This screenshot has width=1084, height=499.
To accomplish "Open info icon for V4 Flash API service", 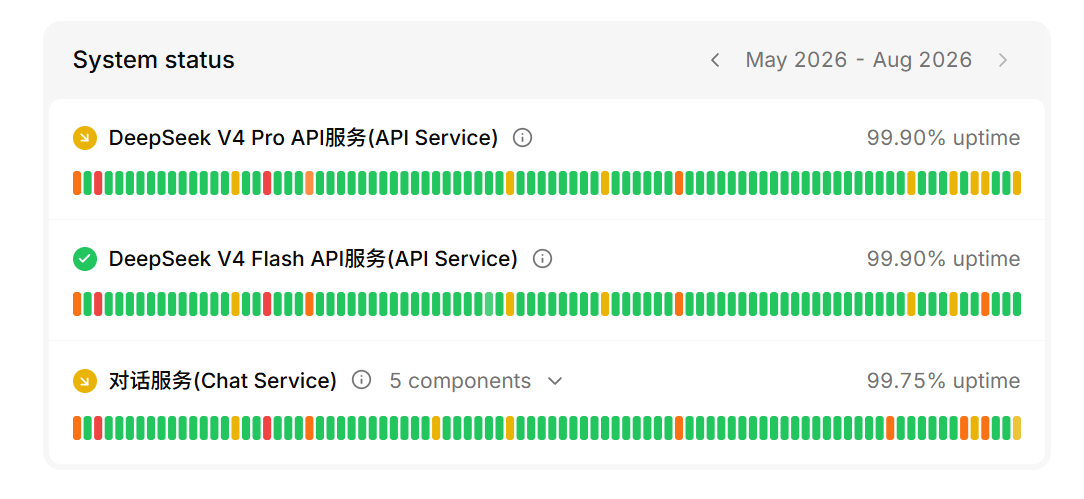I will pyautogui.click(x=542, y=259).
